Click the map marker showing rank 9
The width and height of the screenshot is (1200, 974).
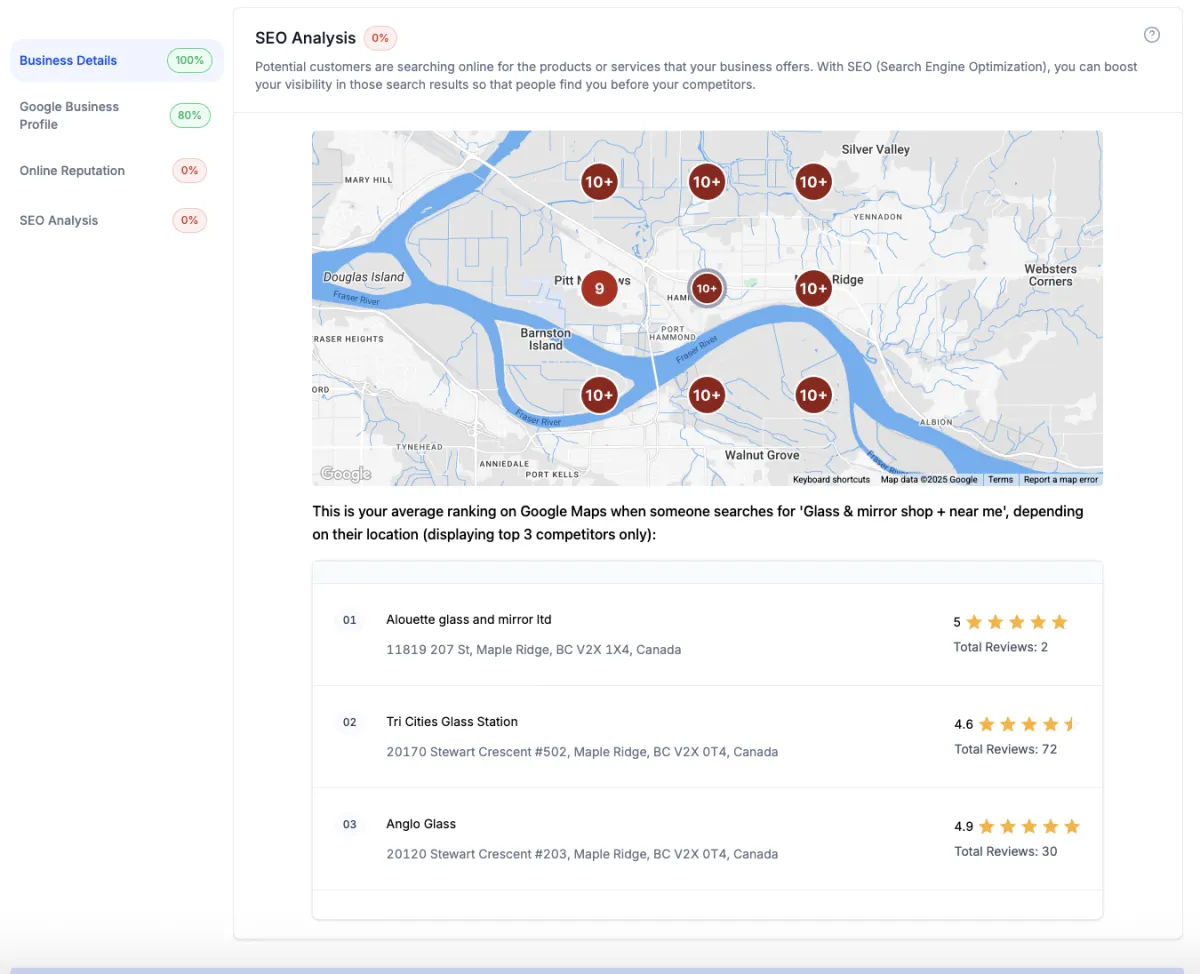point(599,289)
